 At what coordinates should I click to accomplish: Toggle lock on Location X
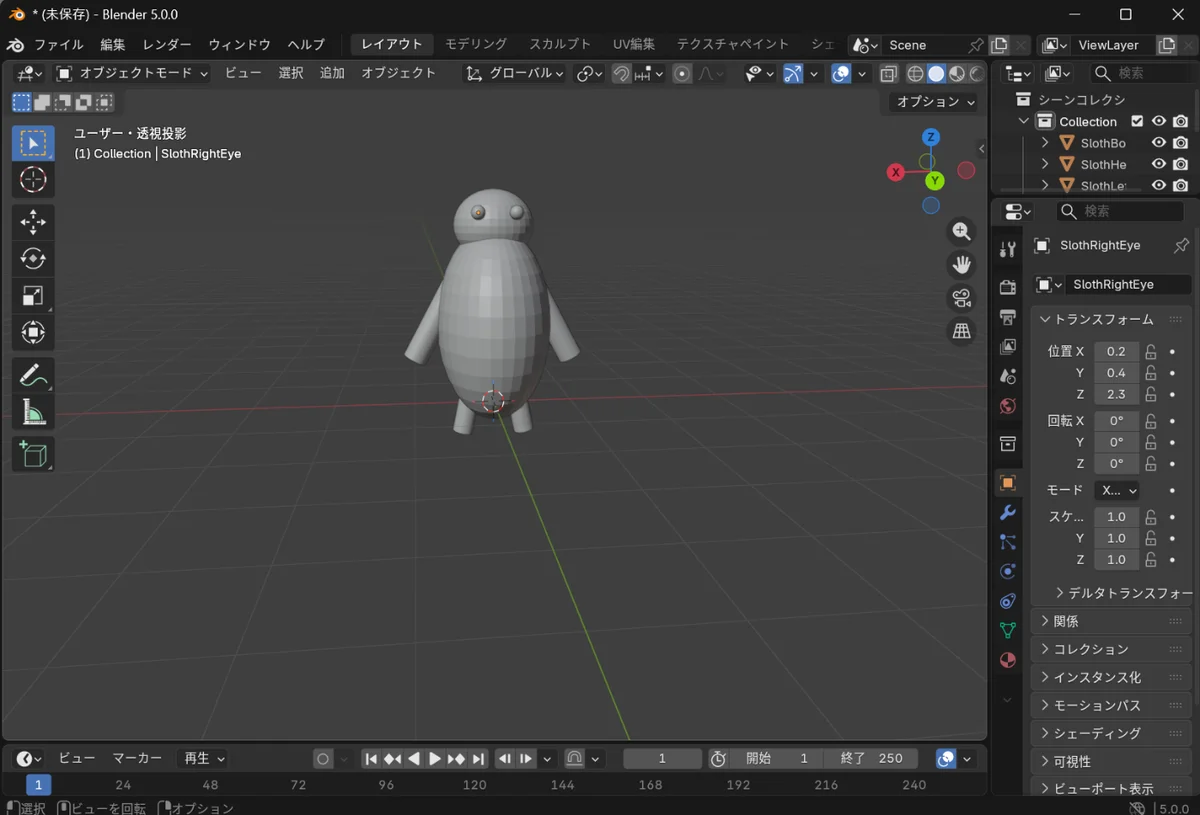(x=1151, y=352)
